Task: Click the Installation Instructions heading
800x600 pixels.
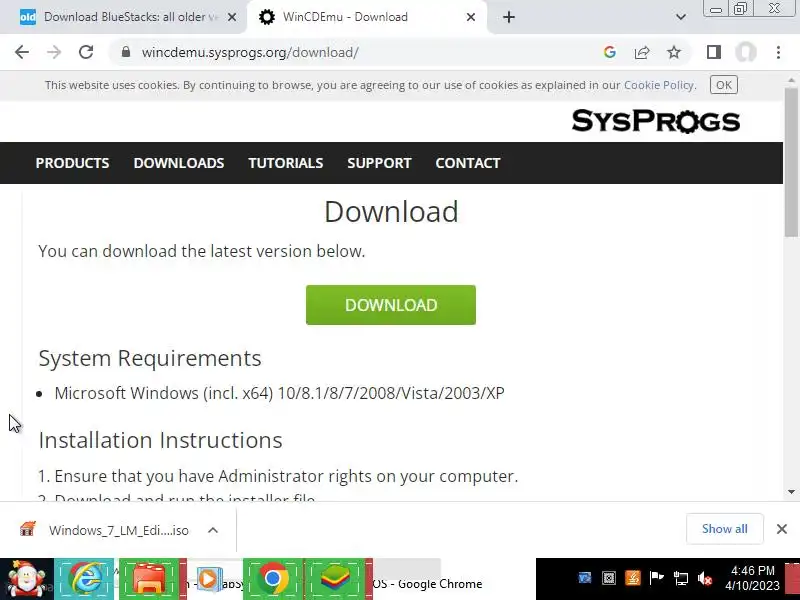Action: point(160,440)
